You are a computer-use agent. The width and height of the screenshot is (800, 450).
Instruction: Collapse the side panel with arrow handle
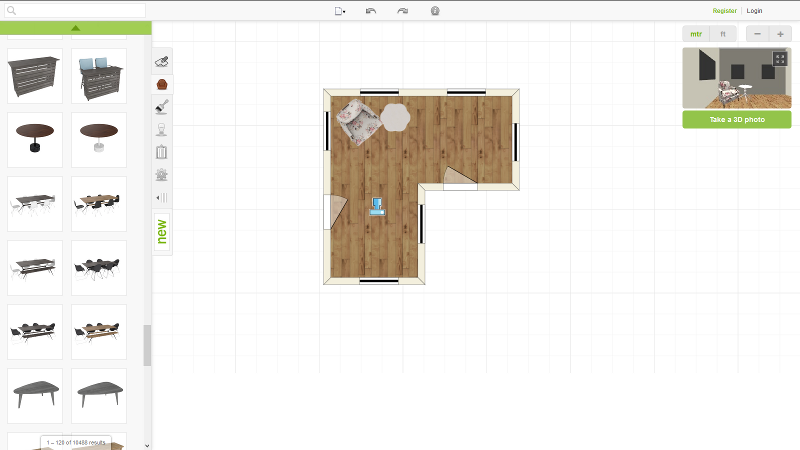pyautogui.click(x=162, y=197)
